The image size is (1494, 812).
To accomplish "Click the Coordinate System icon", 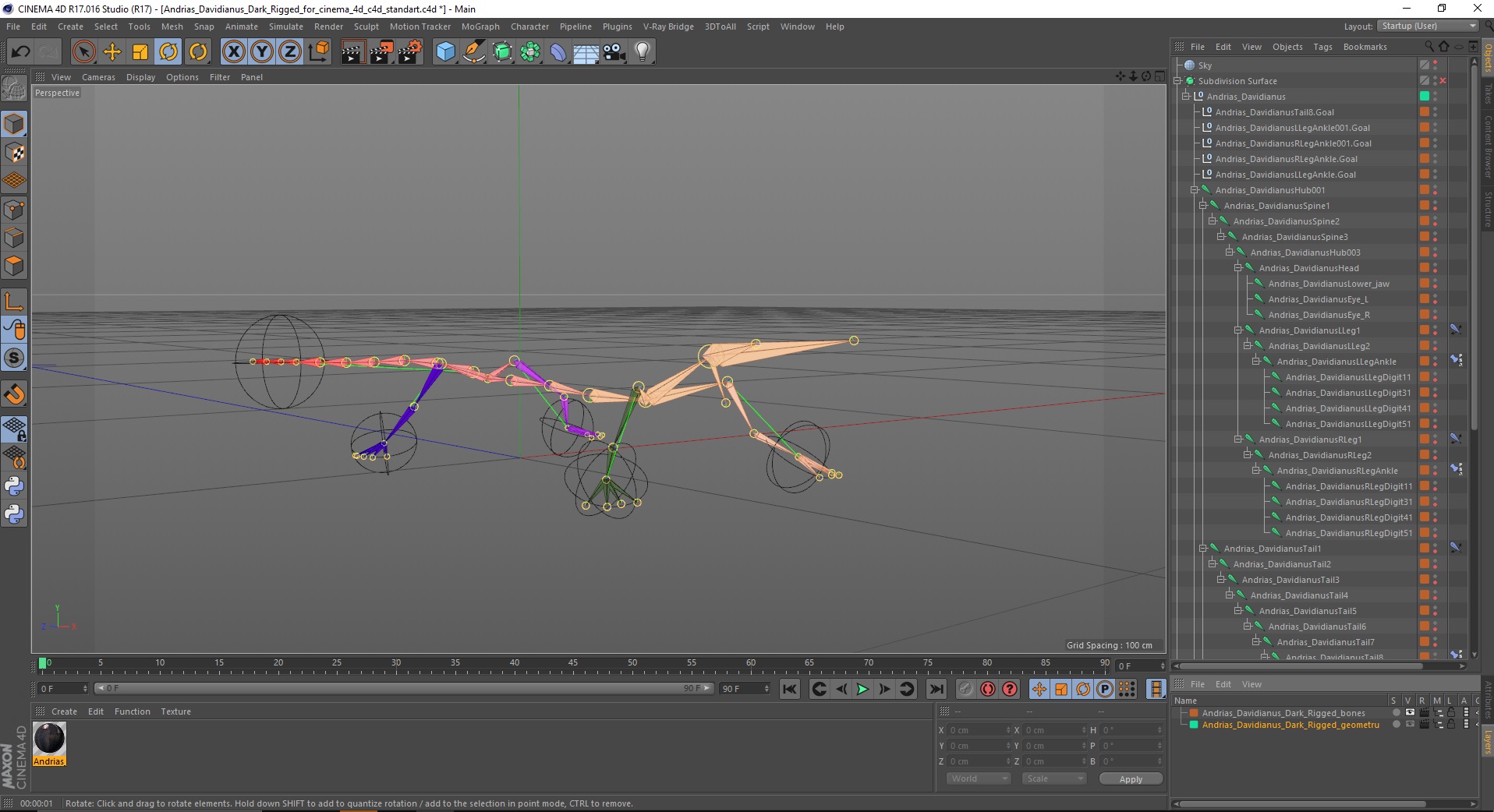I will [318, 52].
